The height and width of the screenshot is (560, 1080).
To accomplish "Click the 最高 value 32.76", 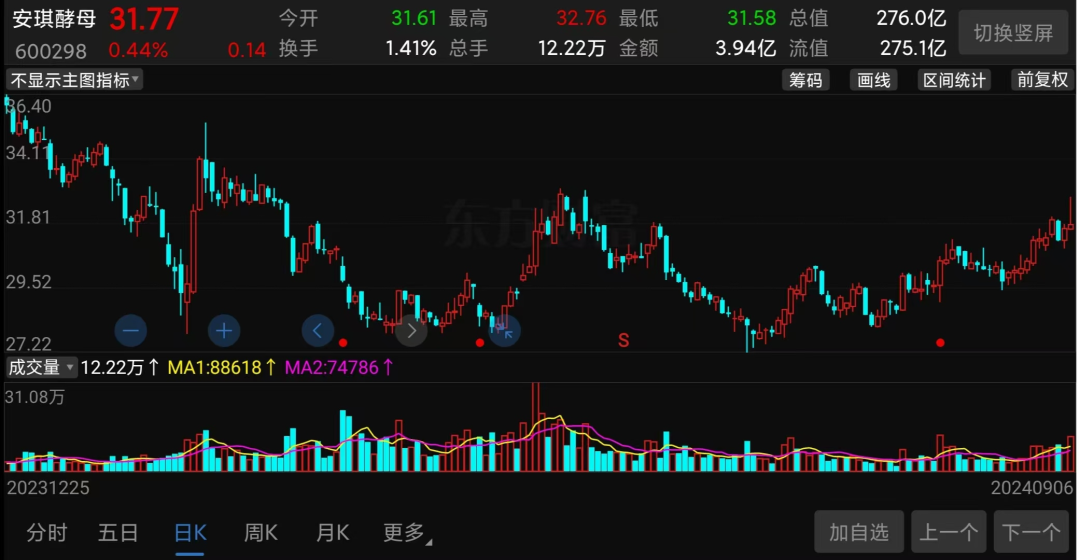I will click(581, 18).
